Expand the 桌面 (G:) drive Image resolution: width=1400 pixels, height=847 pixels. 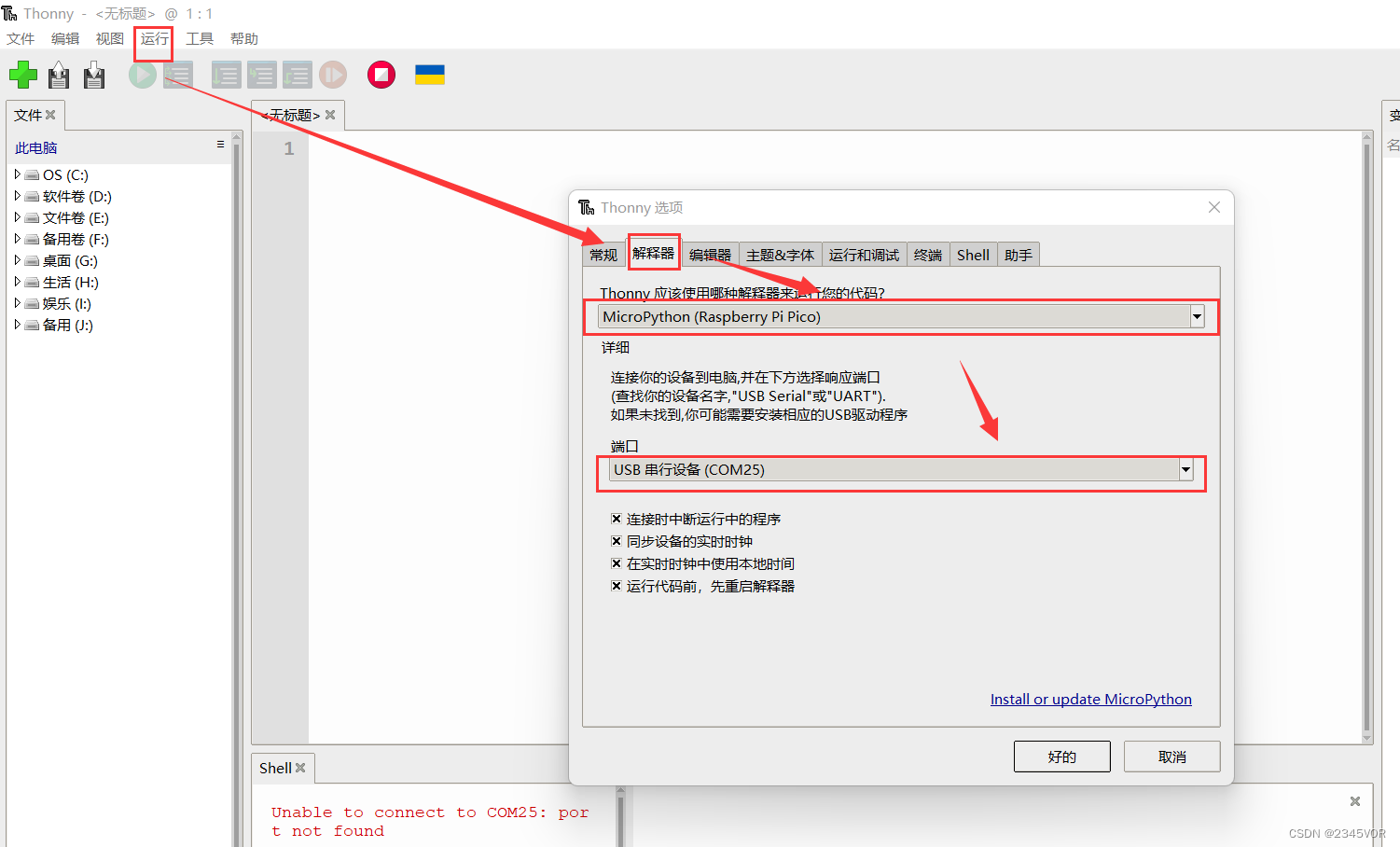coord(17,260)
